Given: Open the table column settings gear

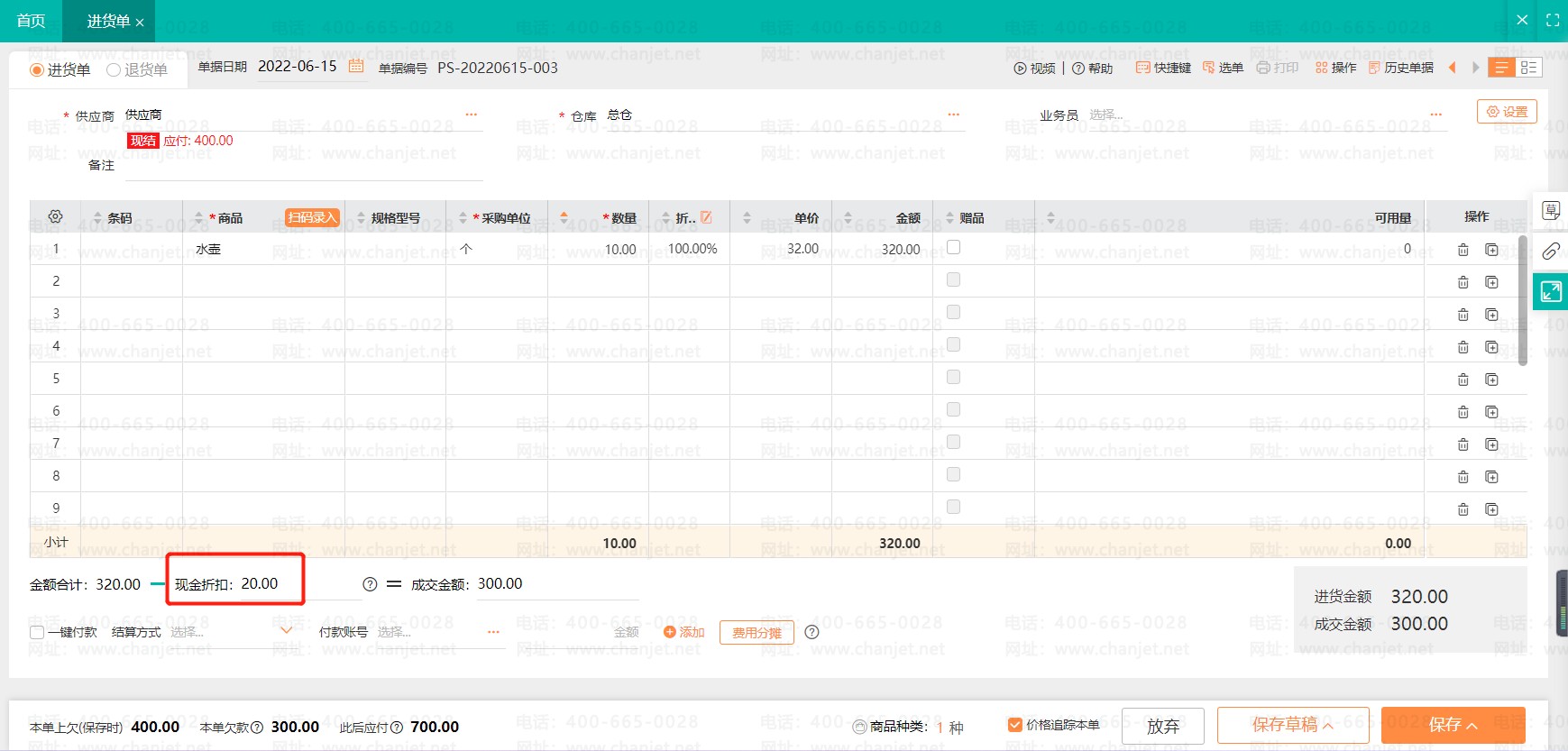Looking at the screenshot, I should pos(55,217).
